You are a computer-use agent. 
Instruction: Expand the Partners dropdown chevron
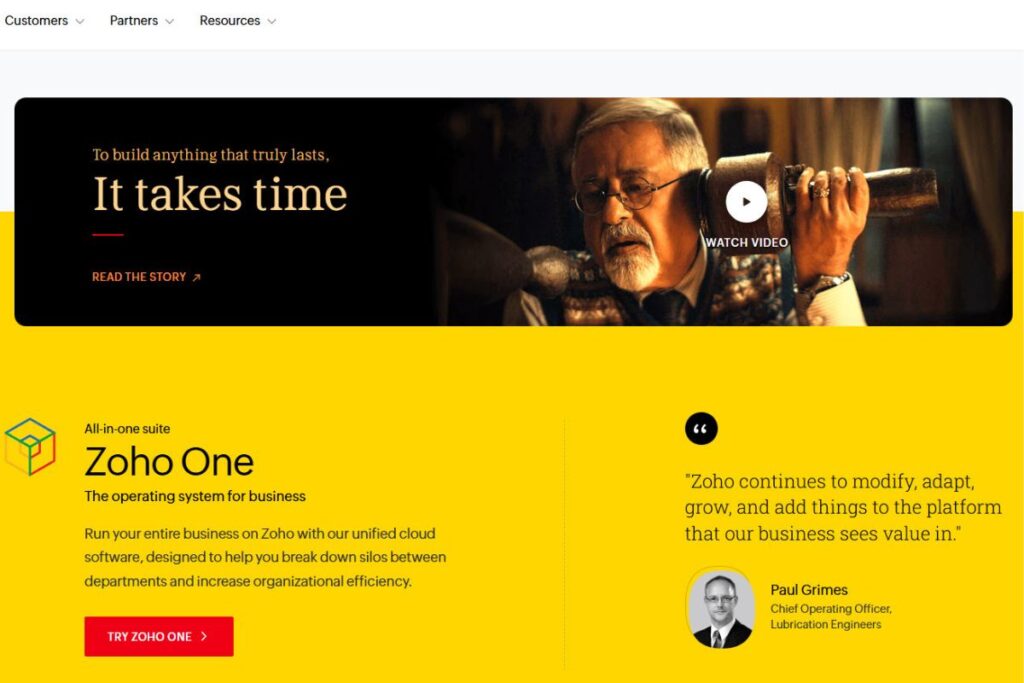pos(169,22)
